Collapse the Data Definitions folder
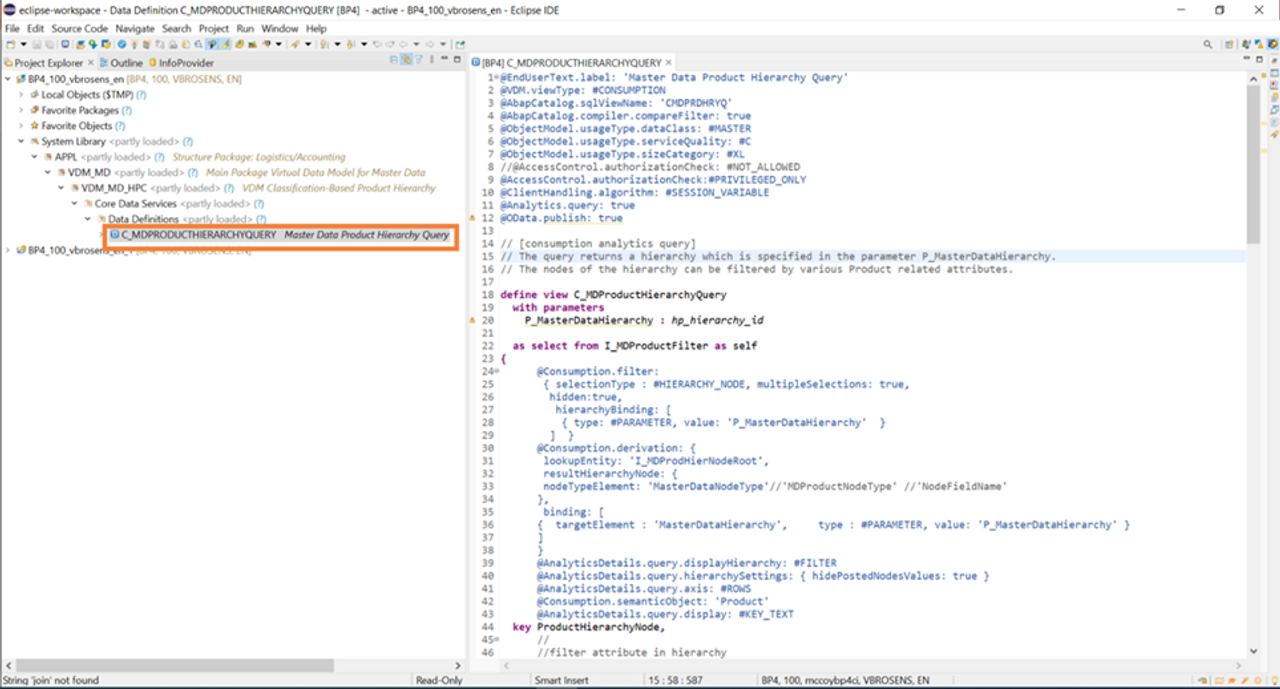This screenshot has height=689, width=1280. pos(87,219)
